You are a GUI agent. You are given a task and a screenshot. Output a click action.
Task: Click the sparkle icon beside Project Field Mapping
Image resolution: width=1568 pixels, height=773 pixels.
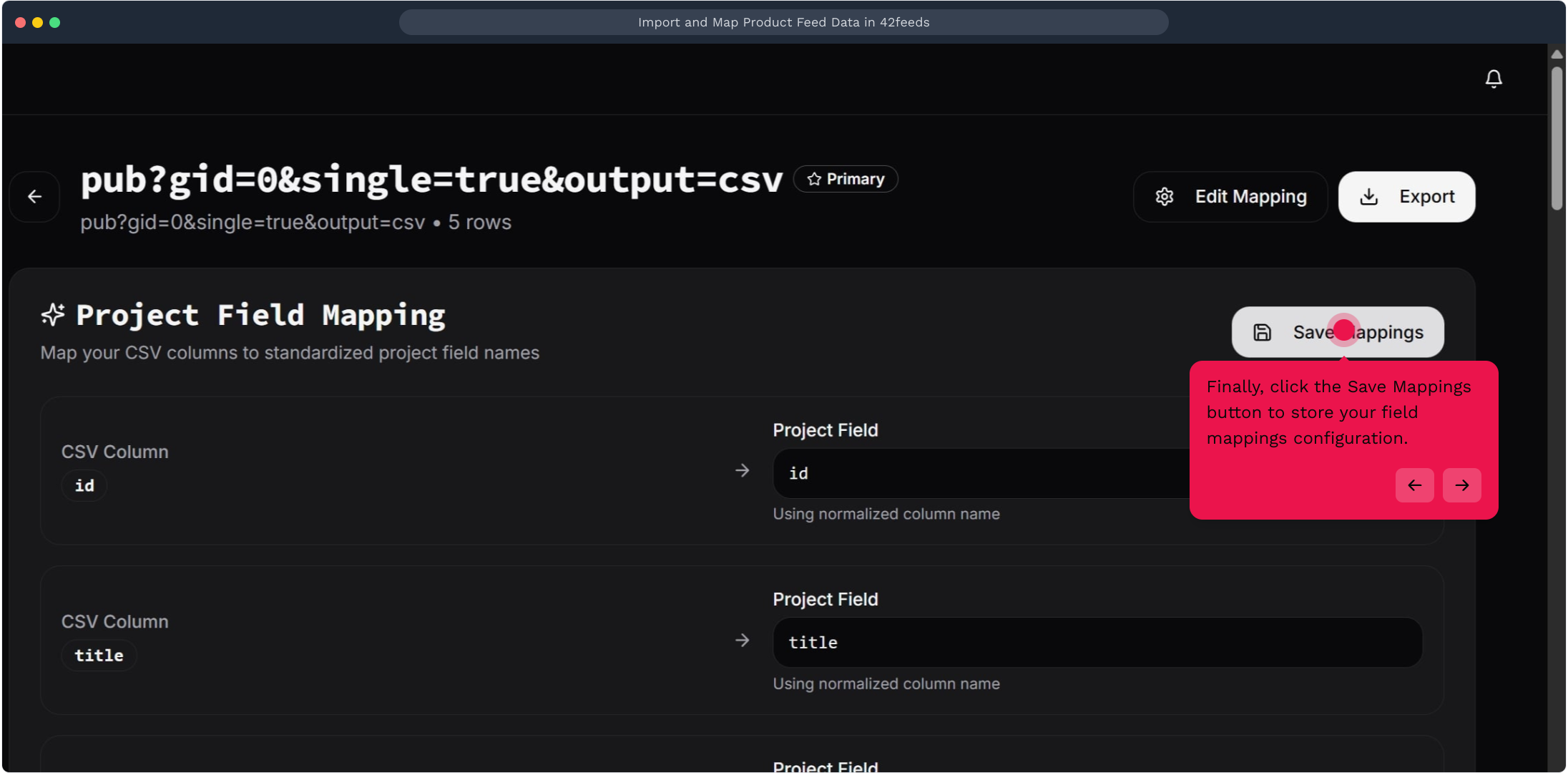53,315
